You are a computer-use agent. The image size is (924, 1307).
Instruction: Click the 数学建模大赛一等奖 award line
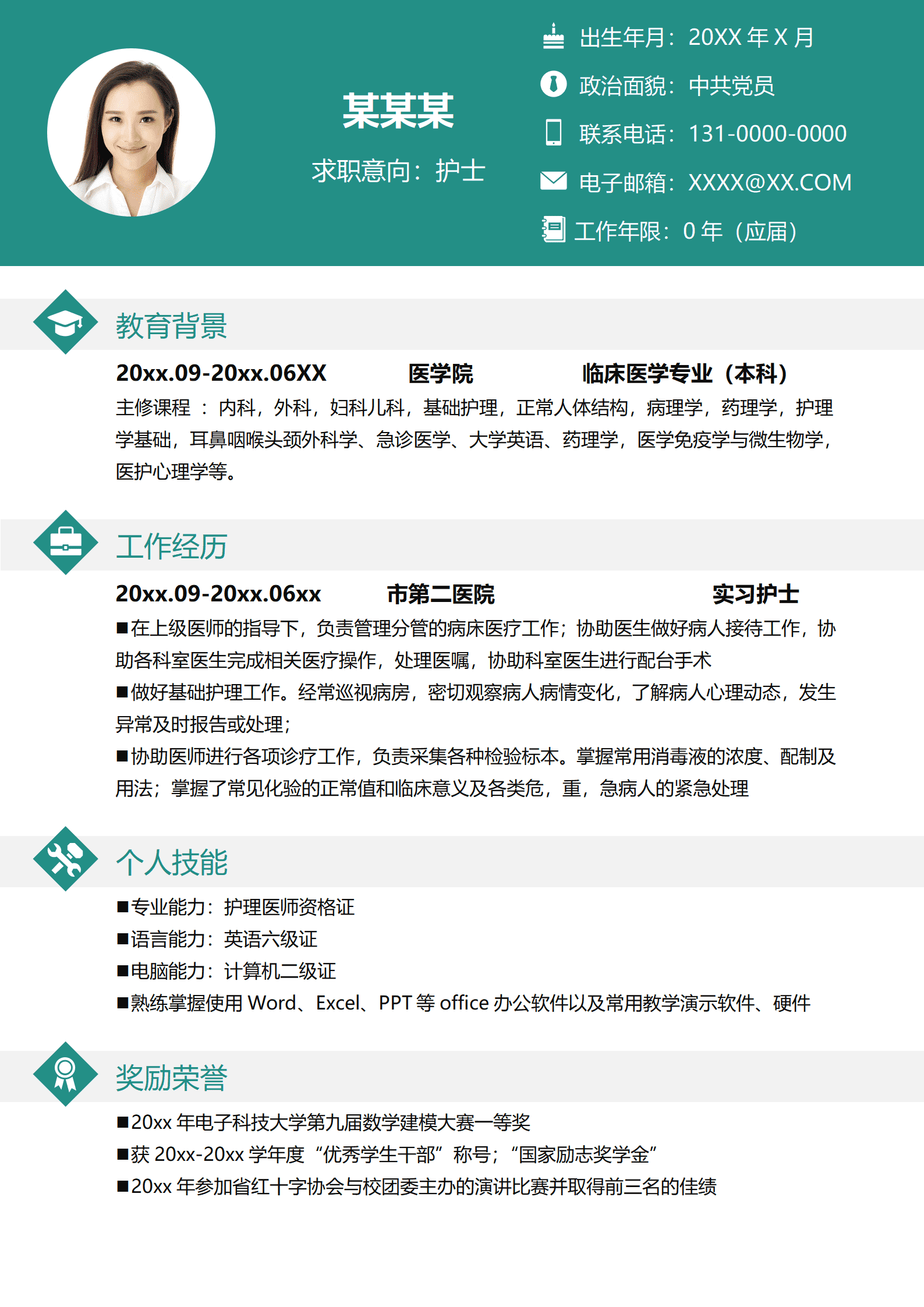pyautogui.click(x=324, y=1122)
